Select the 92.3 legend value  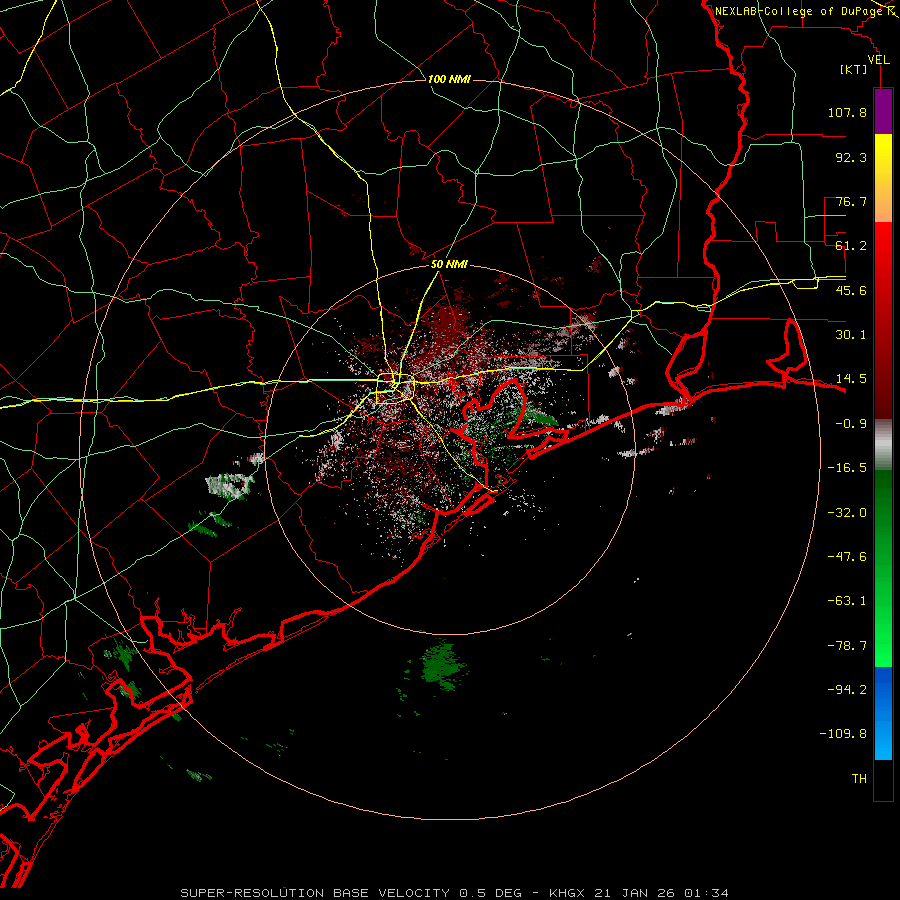click(851, 157)
